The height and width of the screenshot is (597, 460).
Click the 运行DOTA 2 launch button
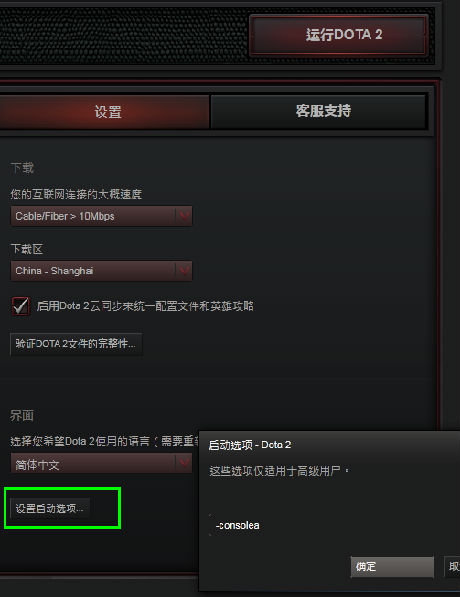339,35
